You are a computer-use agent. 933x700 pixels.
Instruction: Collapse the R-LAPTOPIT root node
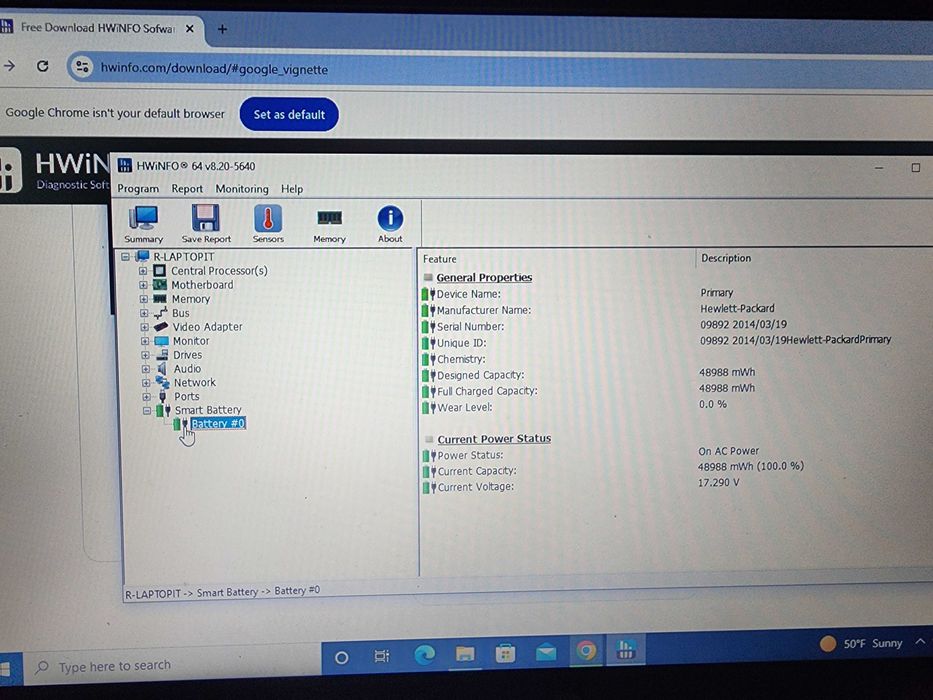[125, 257]
